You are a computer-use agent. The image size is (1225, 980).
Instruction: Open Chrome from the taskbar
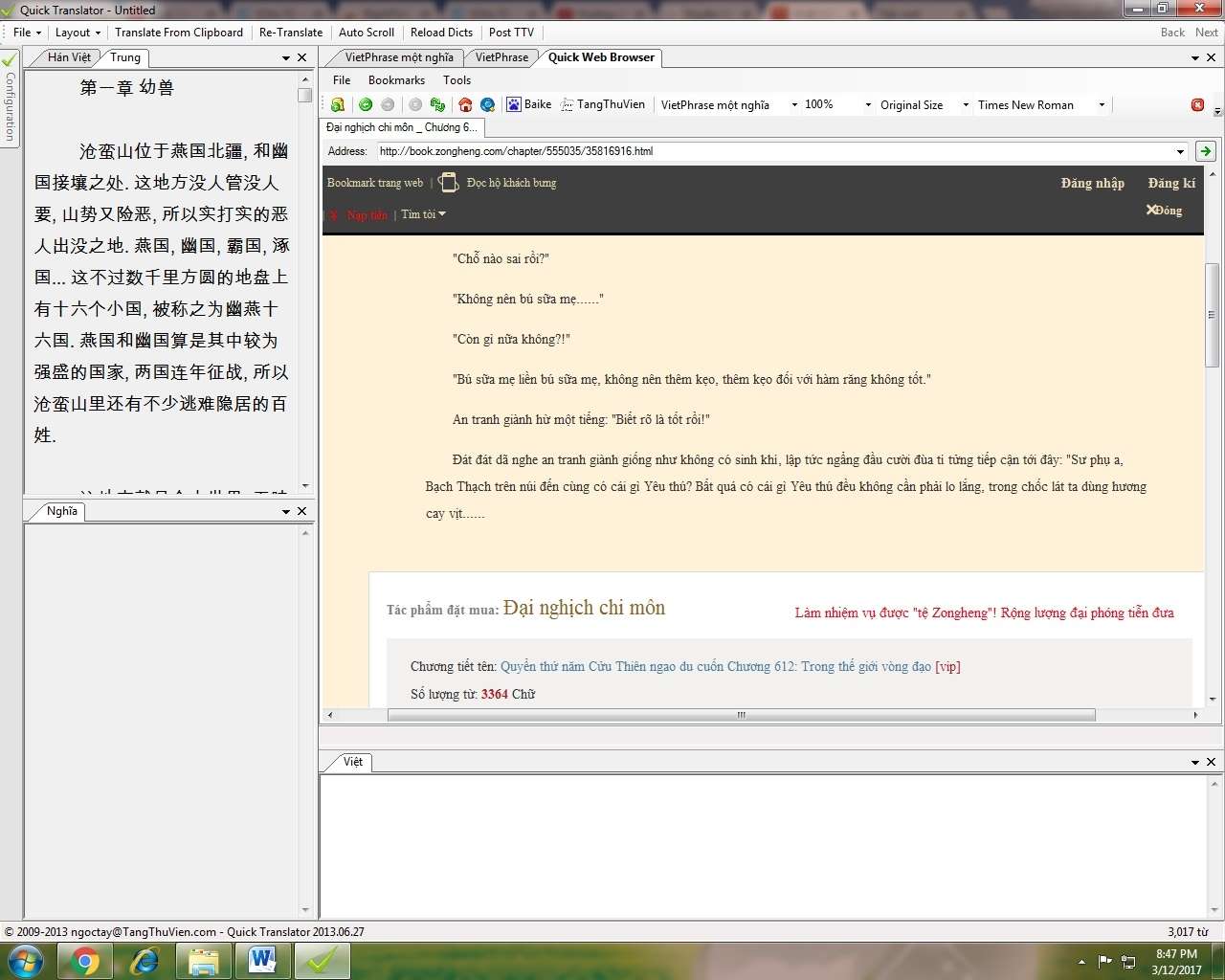[85, 961]
